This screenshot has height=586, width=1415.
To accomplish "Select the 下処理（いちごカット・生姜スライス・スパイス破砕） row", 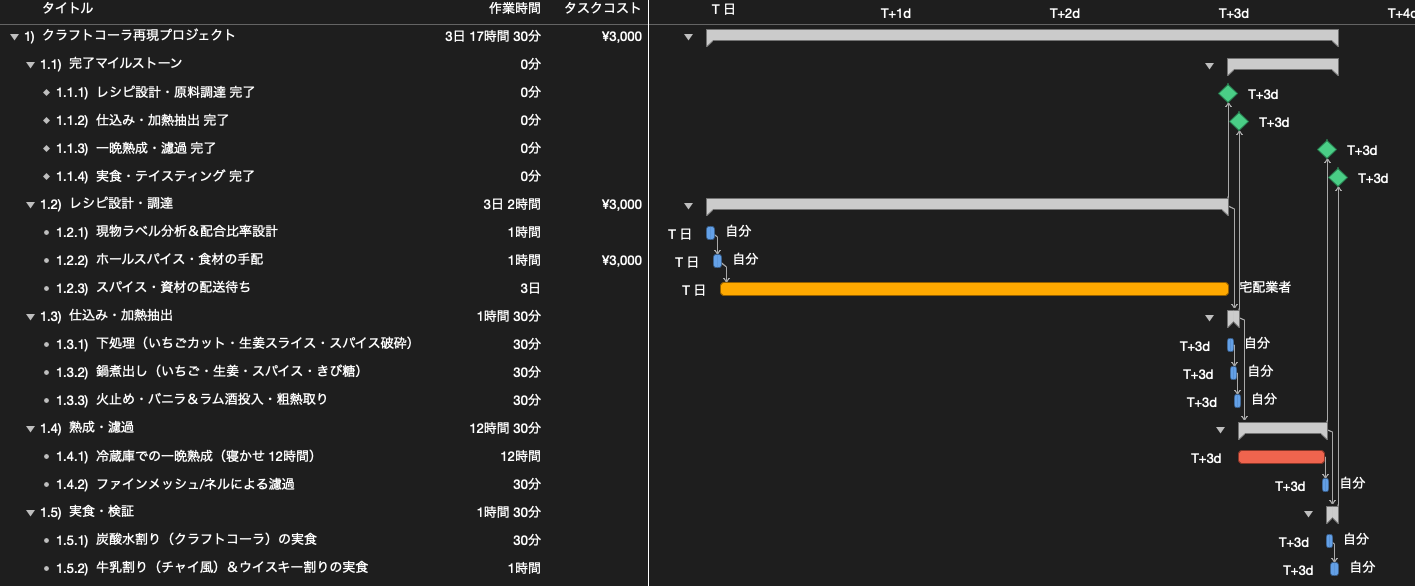I will click(324, 344).
